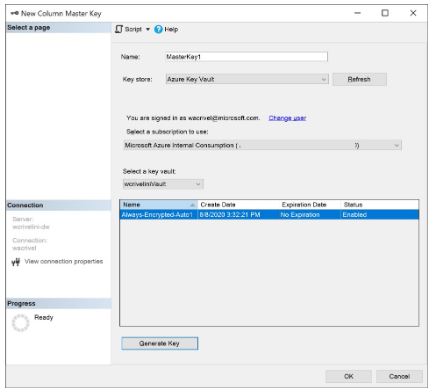Screen dimensions: 434x392
Task: Click the Enabled status cell
Action: [x=355, y=215]
